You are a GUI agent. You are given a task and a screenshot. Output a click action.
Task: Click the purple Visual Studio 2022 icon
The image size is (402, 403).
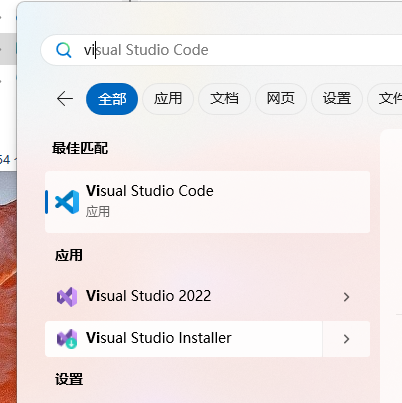click(67, 297)
